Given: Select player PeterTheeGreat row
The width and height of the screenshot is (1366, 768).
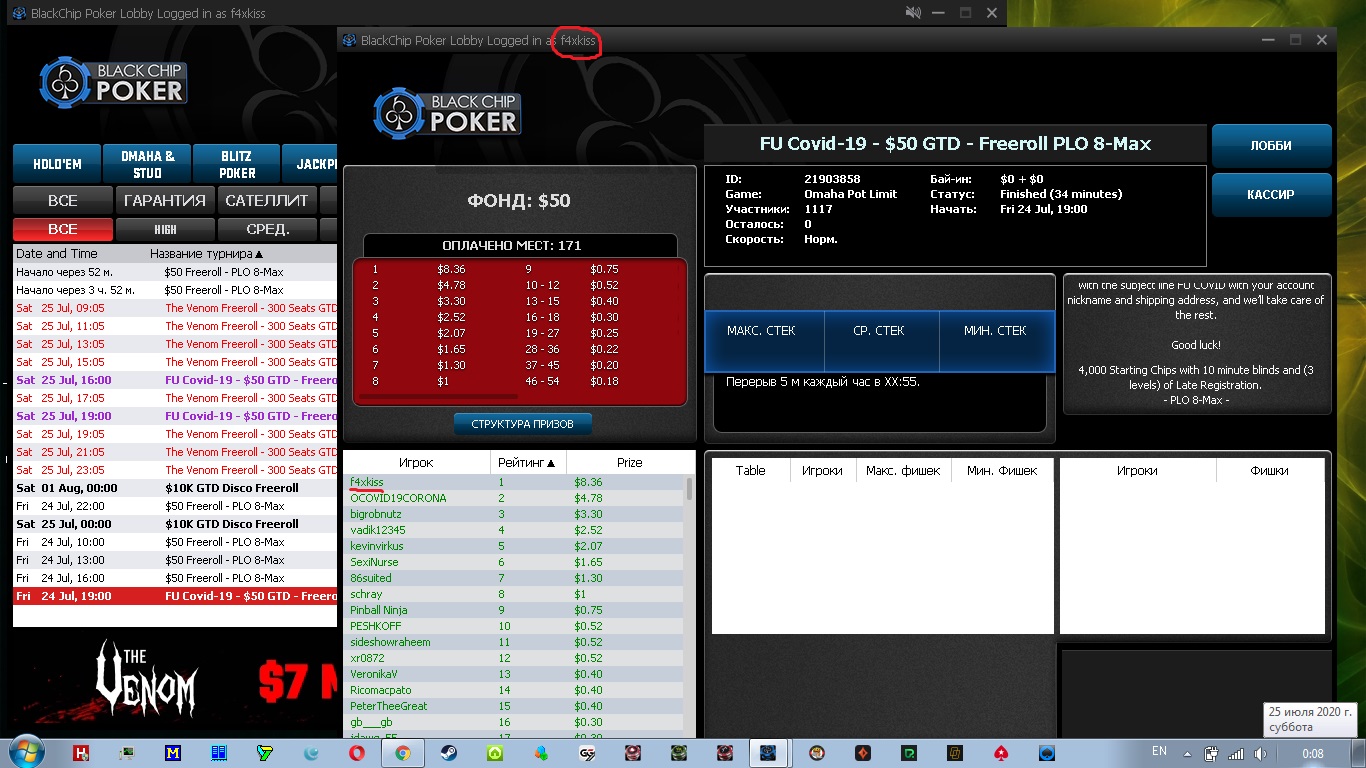Looking at the screenshot, I should [514, 706].
